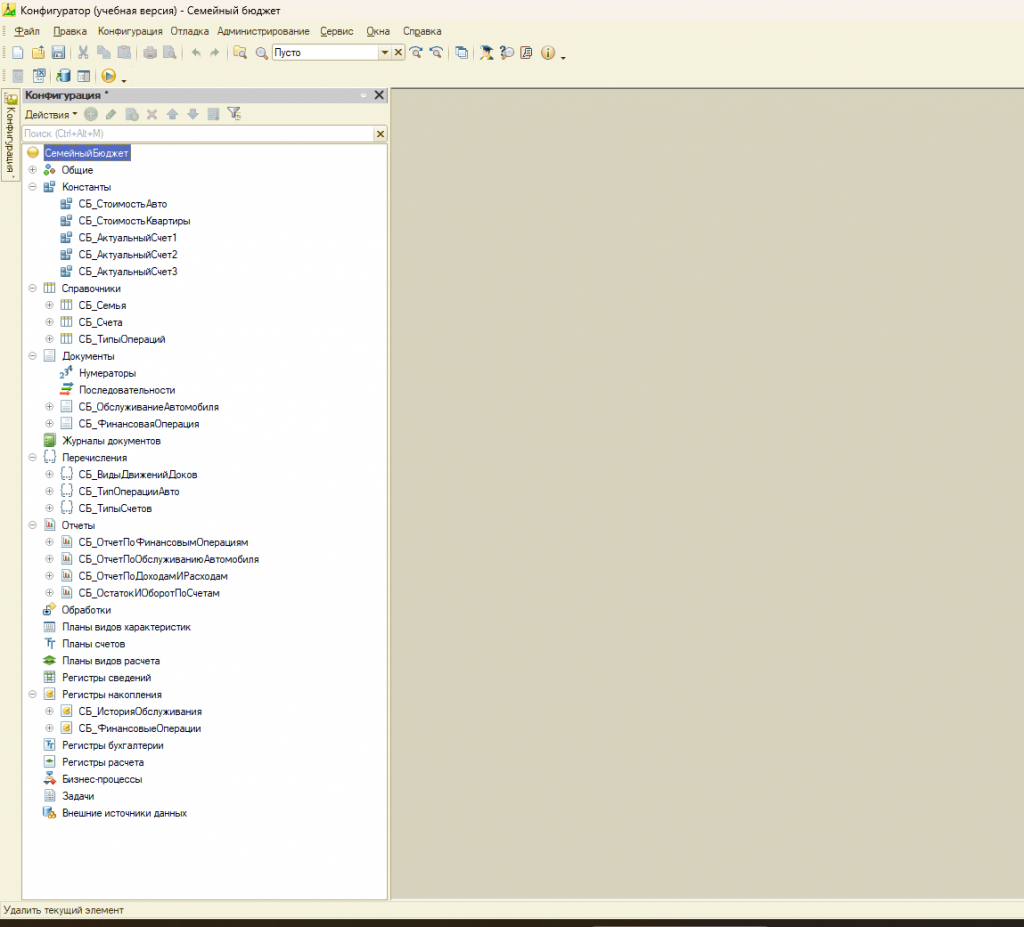1024x927 pixels.
Task: Select the СемейныйБюджет root item
Action: (x=86, y=153)
